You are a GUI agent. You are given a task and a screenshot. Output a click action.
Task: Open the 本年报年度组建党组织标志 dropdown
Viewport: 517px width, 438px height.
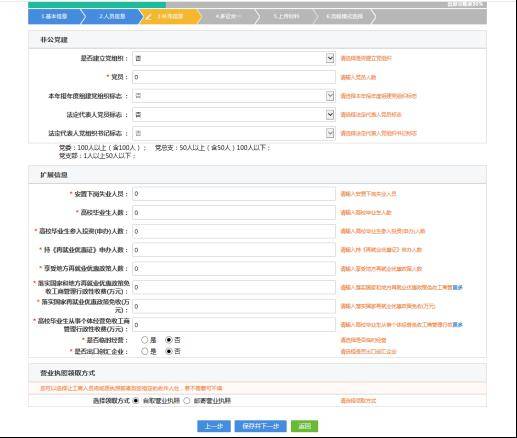point(330,96)
